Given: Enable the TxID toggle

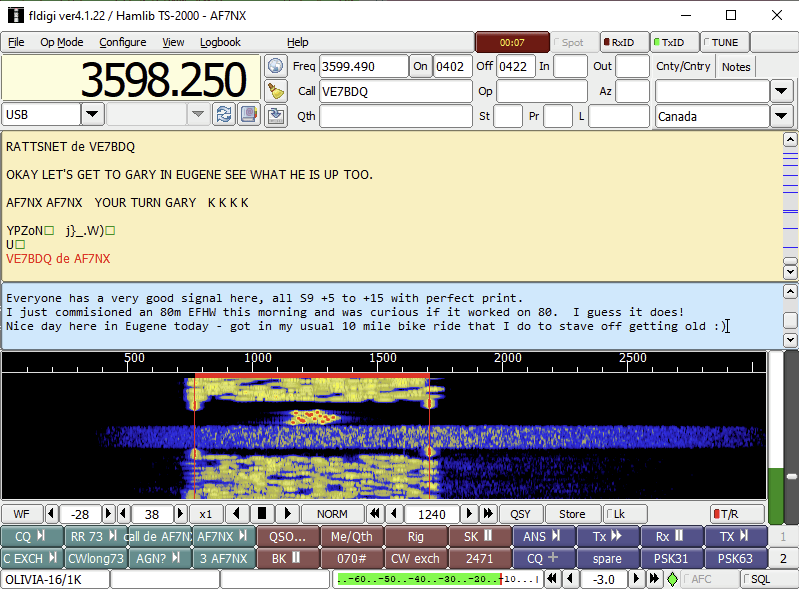Looking at the screenshot, I should (x=672, y=43).
